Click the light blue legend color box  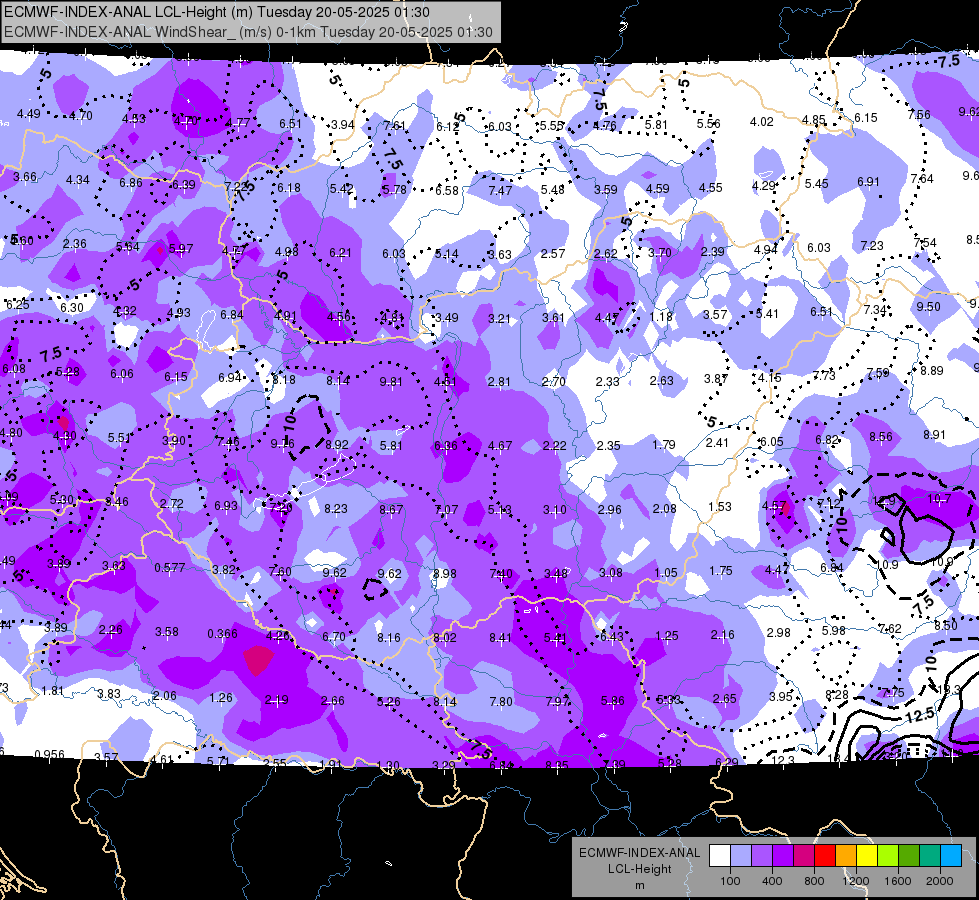pyautogui.click(x=951, y=855)
